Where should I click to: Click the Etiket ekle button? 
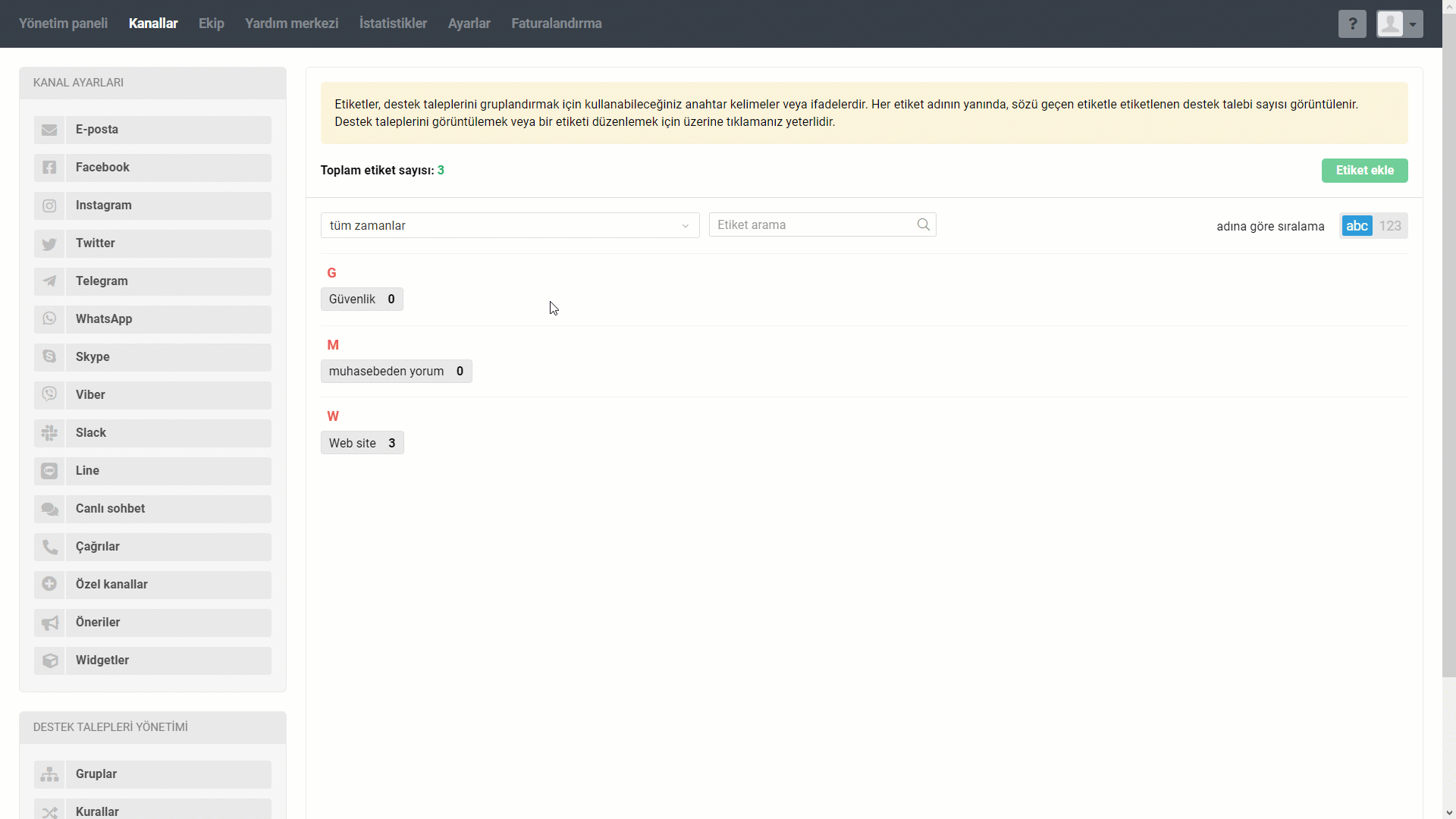pyautogui.click(x=1364, y=171)
